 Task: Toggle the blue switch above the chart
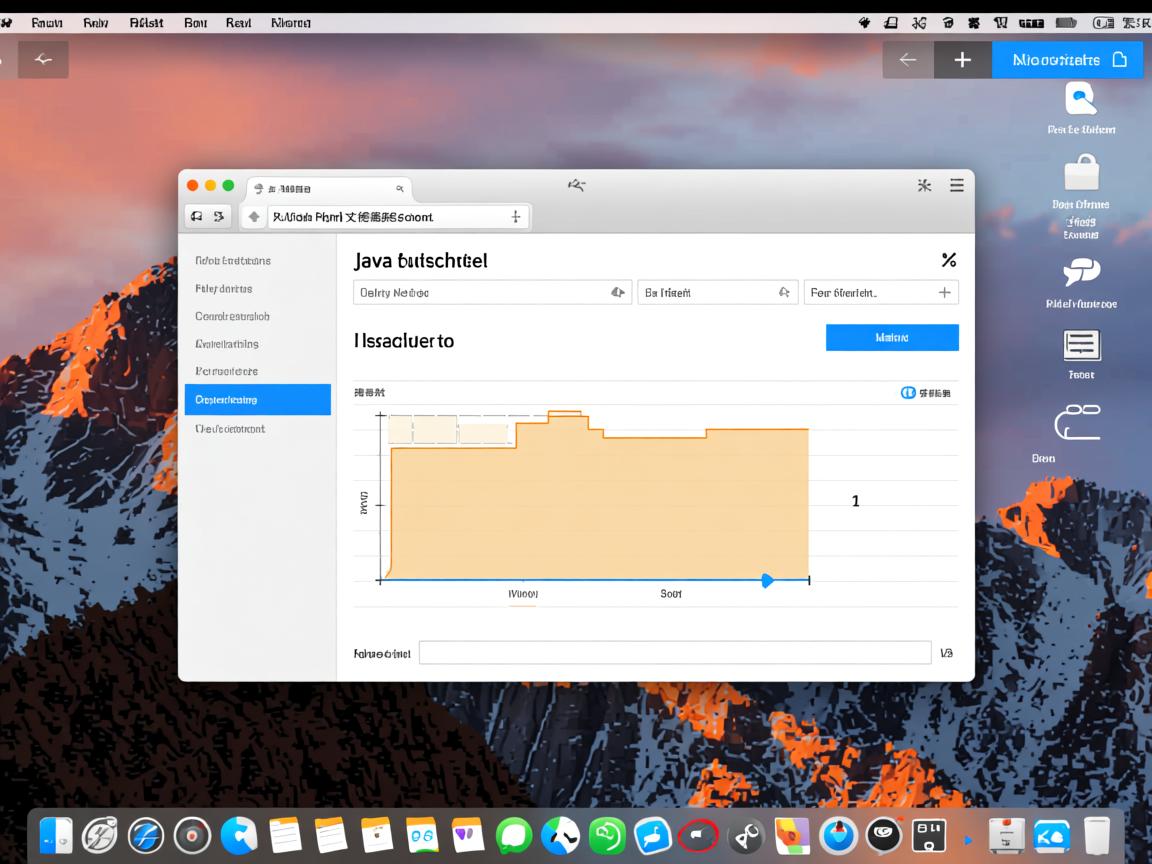(x=908, y=393)
